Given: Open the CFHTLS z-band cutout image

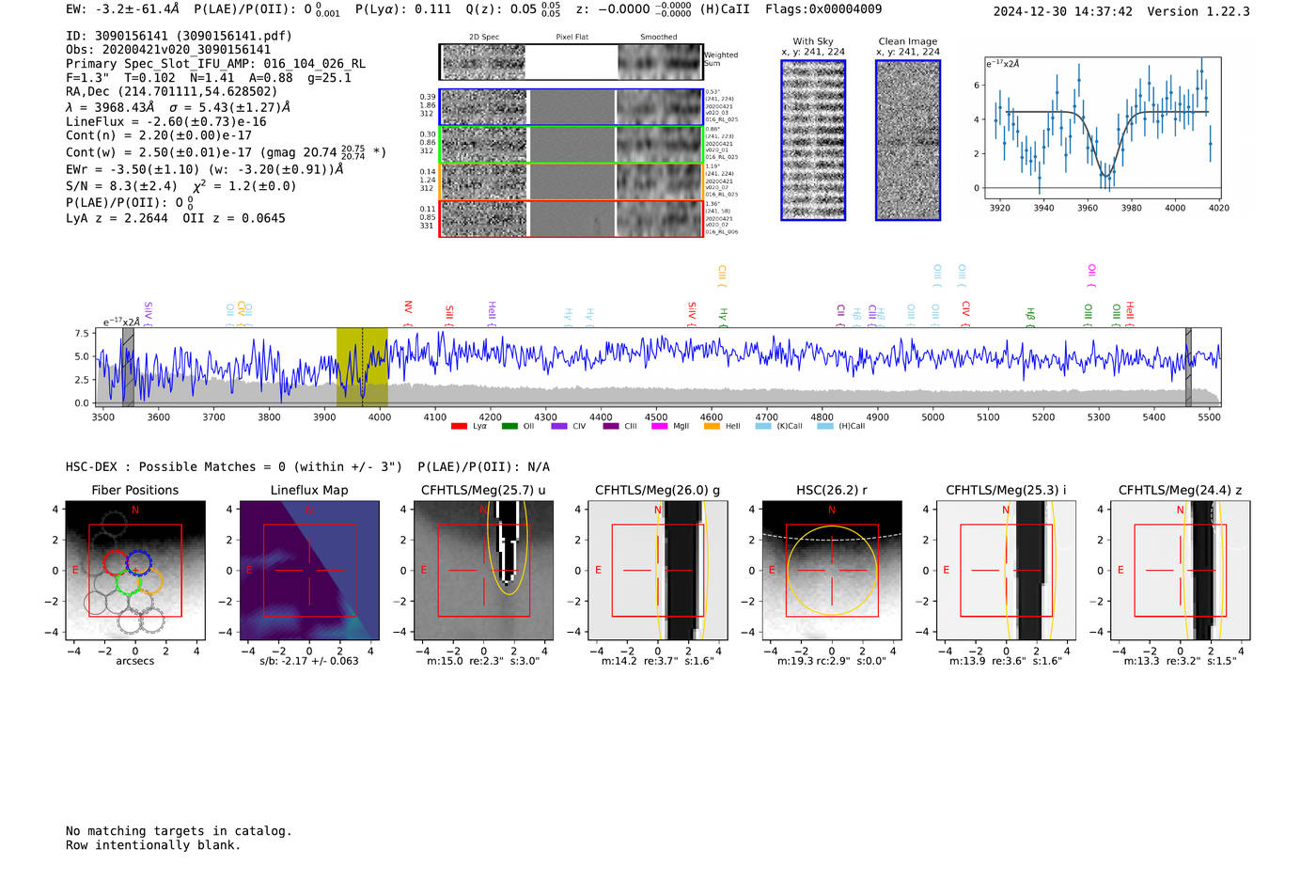Looking at the screenshot, I should [1180, 571].
